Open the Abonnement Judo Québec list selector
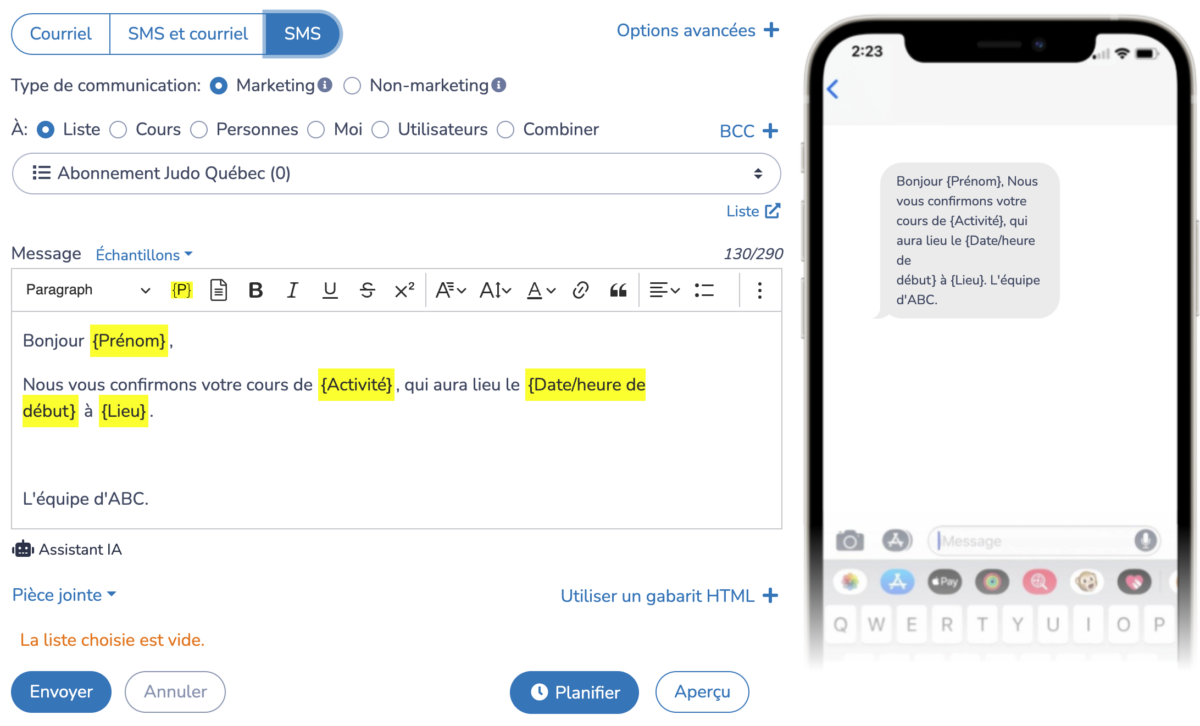 [x=396, y=173]
